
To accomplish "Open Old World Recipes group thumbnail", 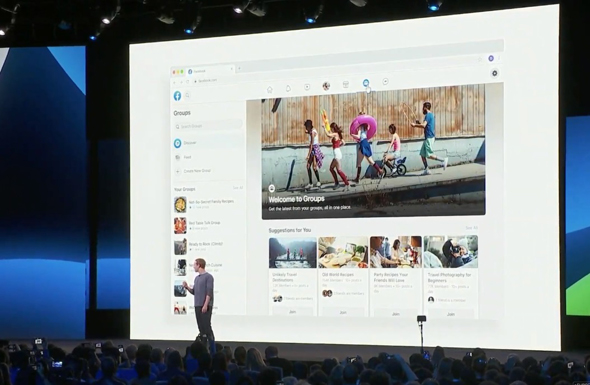I will coord(343,252).
